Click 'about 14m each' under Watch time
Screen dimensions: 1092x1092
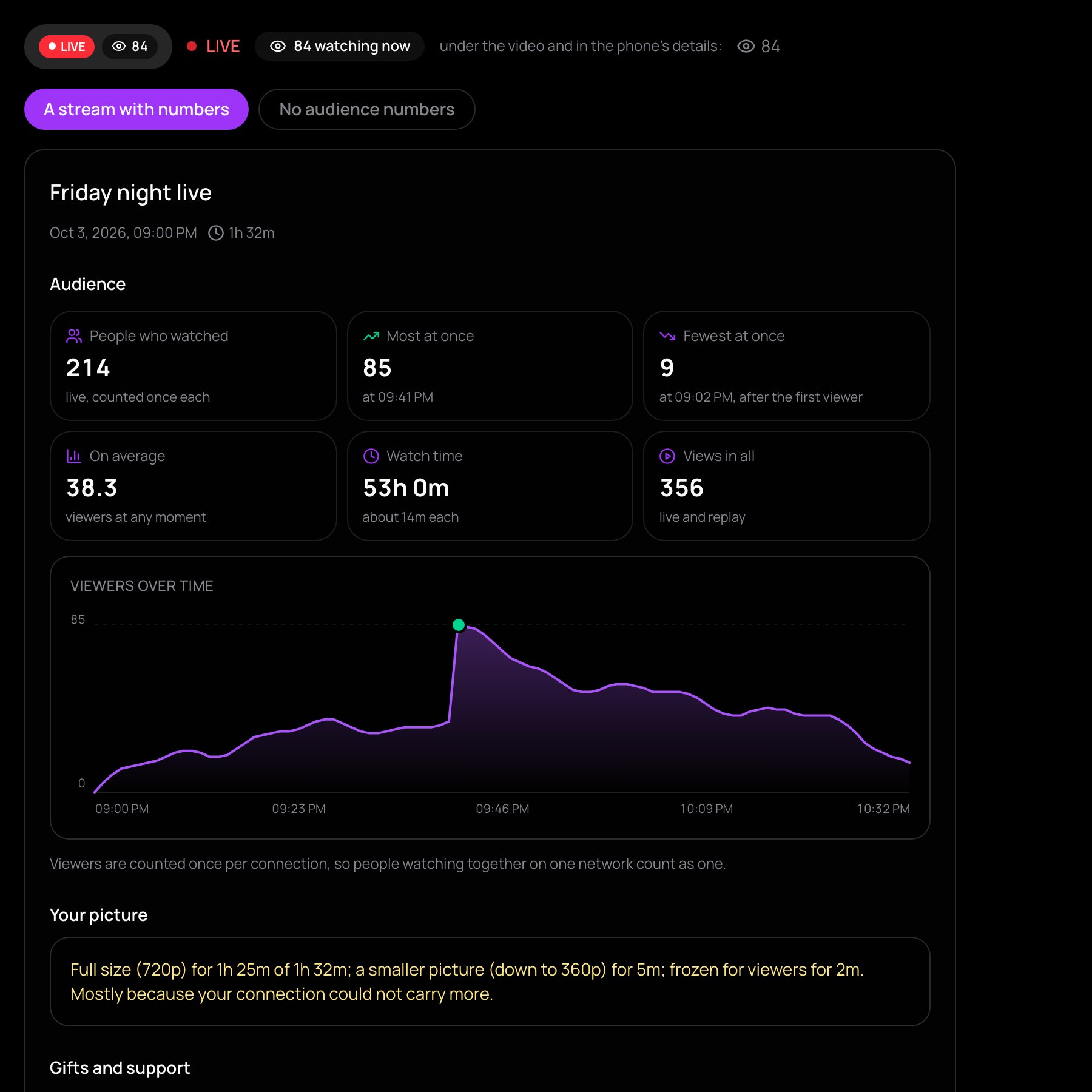(x=411, y=517)
